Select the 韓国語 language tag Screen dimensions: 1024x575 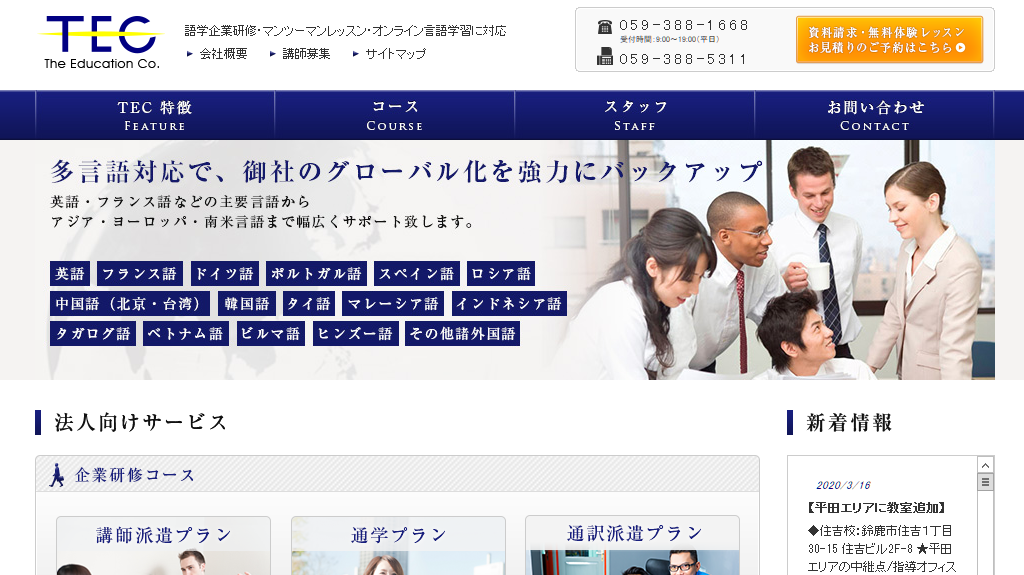[x=247, y=304]
